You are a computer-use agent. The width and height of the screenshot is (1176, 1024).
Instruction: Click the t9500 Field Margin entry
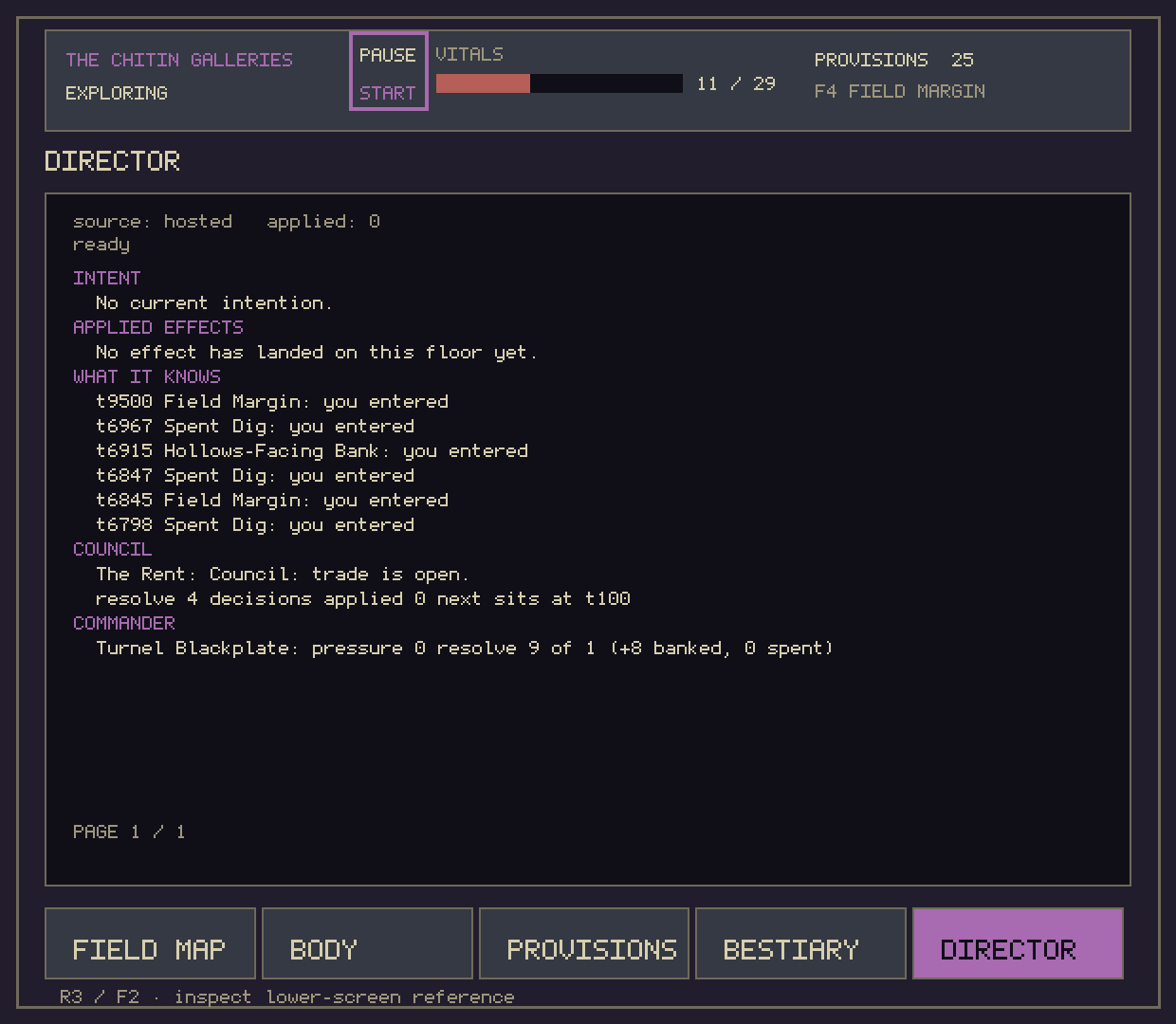pos(272,401)
